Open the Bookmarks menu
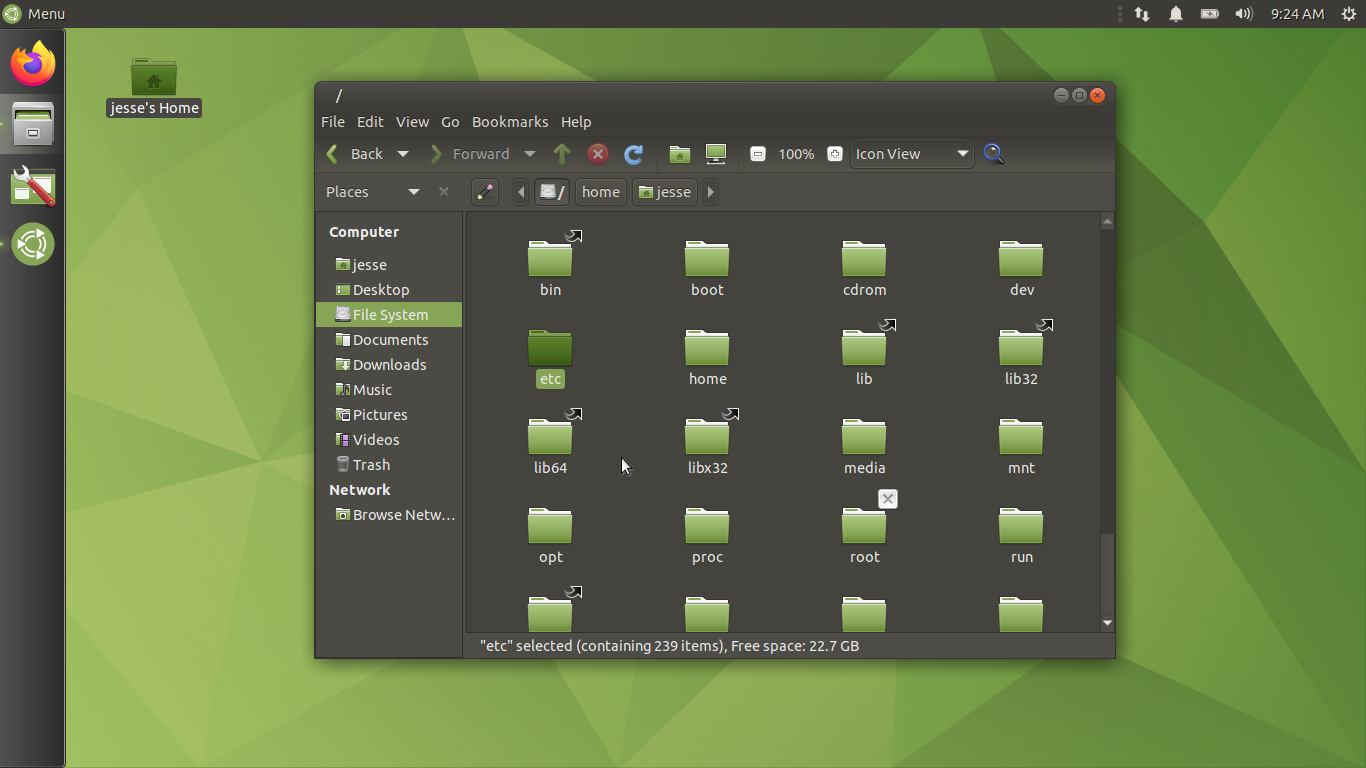 pyautogui.click(x=510, y=122)
